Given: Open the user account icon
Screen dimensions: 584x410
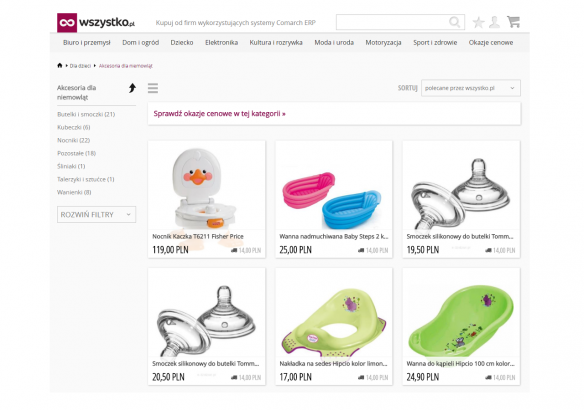Looking at the screenshot, I should [x=494, y=22].
